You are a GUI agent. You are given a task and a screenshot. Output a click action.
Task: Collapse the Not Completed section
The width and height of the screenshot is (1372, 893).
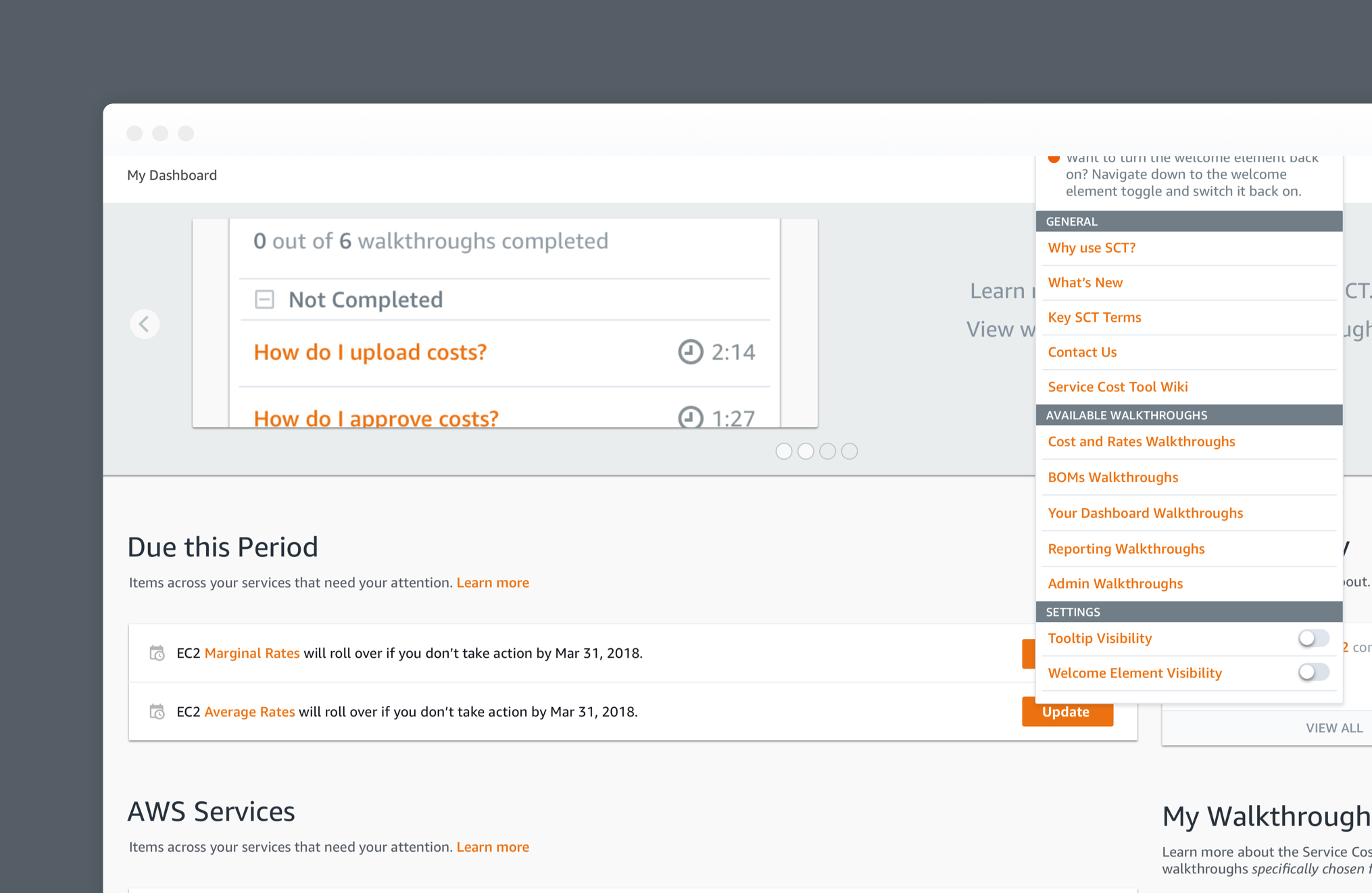pyautogui.click(x=264, y=299)
